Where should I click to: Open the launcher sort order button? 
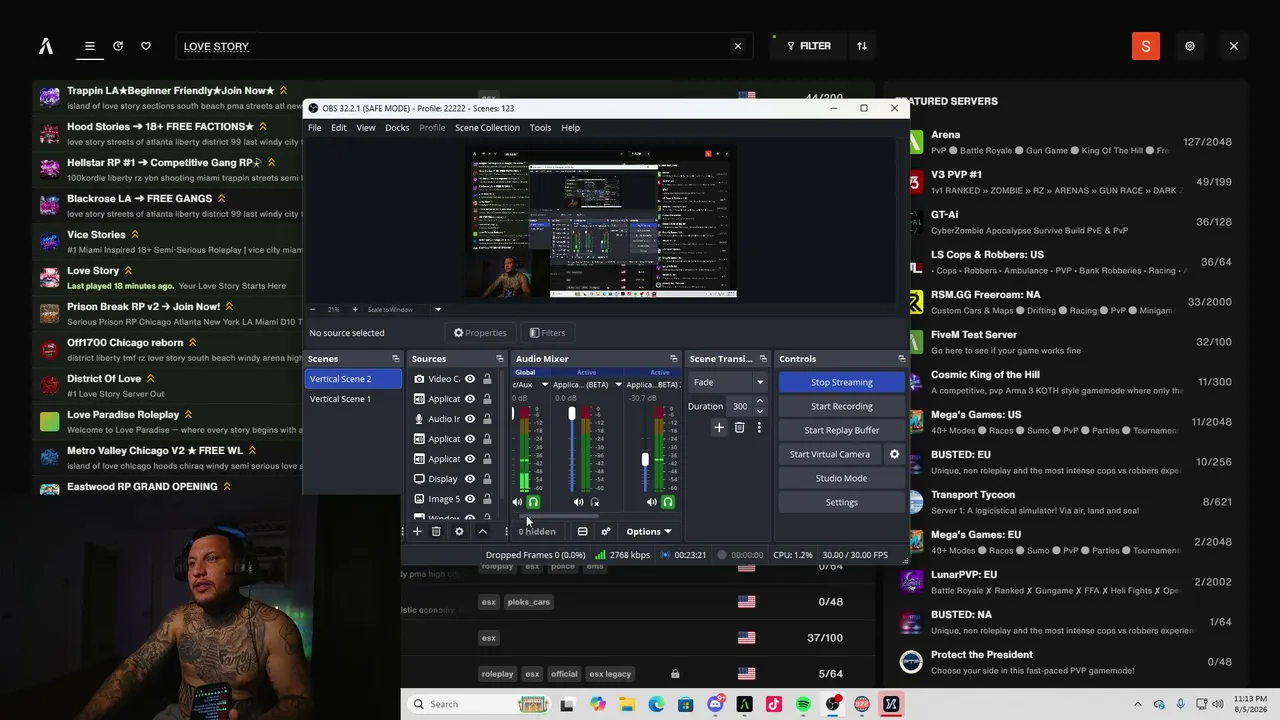[862, 46]
